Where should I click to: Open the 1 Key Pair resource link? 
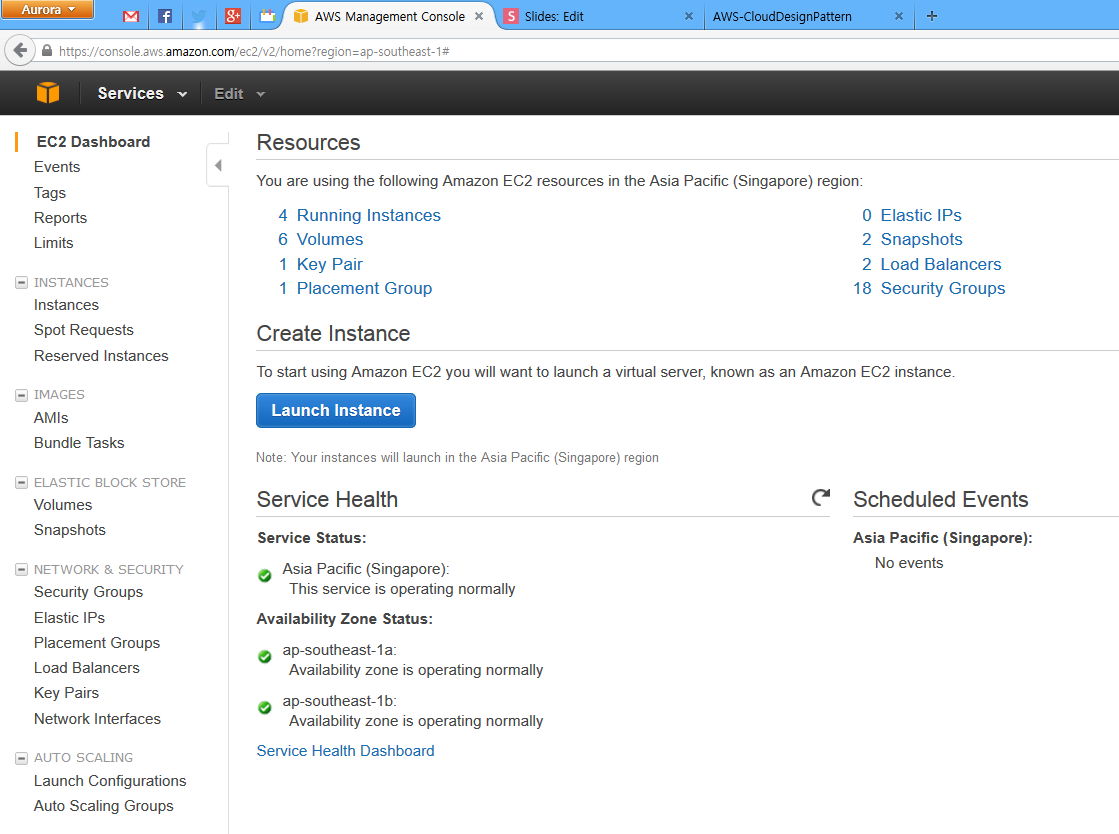coord(320,264)
